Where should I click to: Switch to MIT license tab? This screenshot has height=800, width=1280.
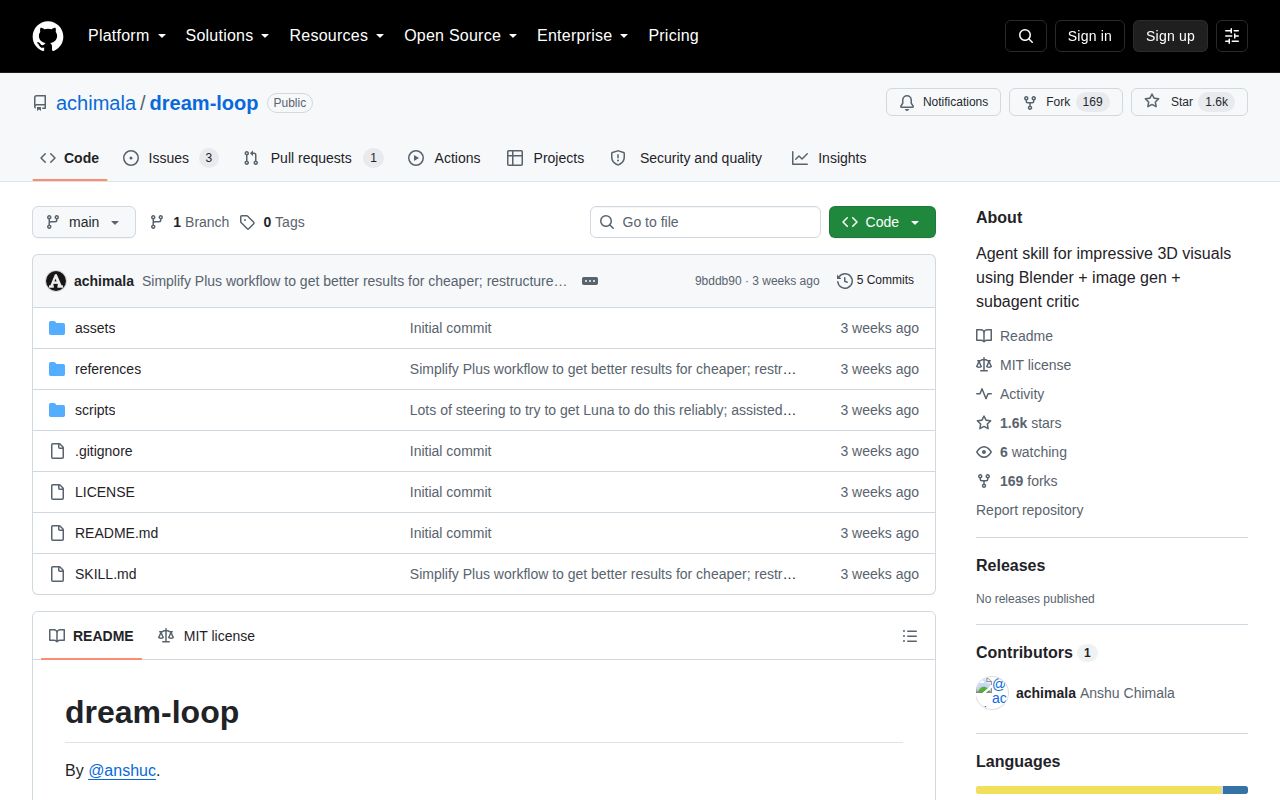pyautogui.click(x=206, y=636)
